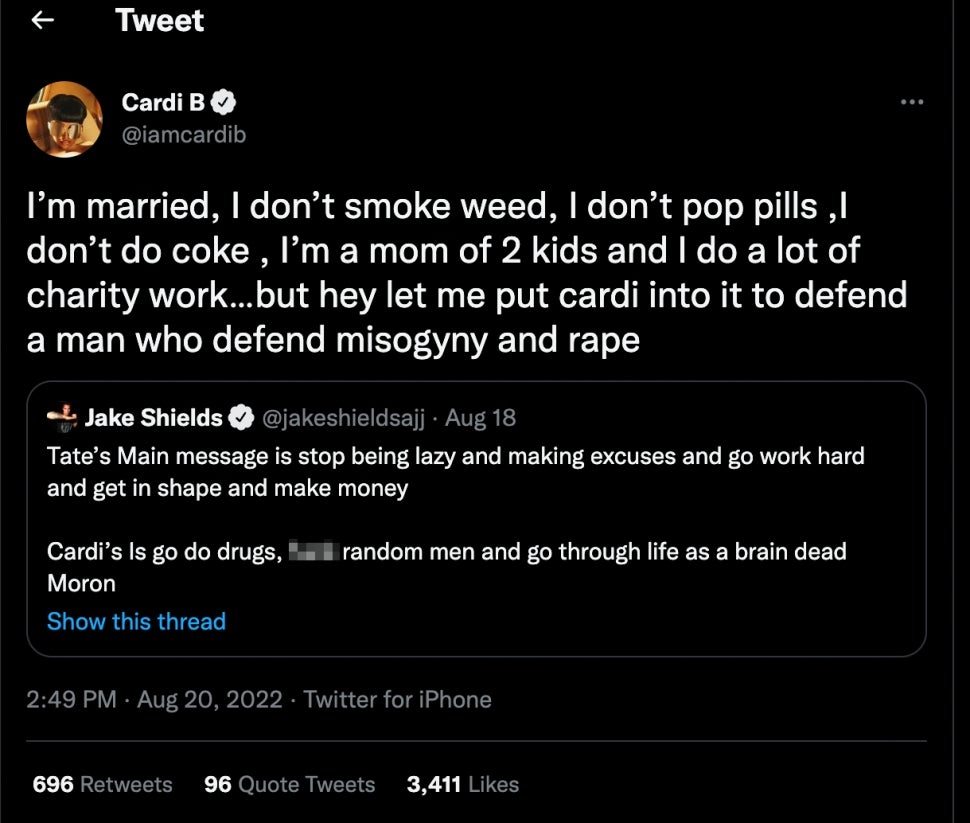
Task: Select the Tweet page title
Action: click(x=160, y=20)
